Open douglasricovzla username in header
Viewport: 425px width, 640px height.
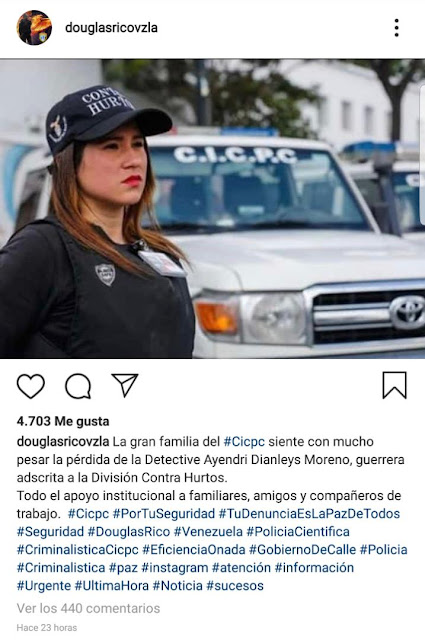coord(111,28)
